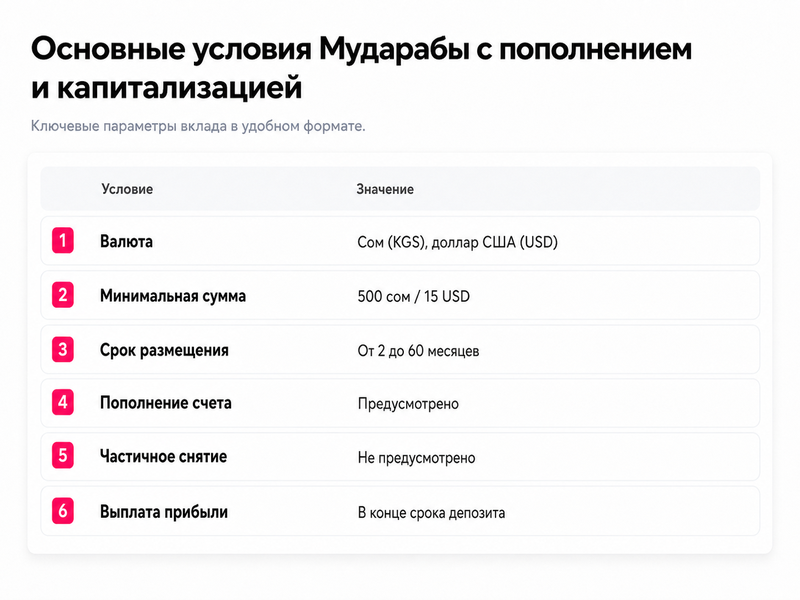This screenshot has width=800, height=600.
Task: Click the pink number 6 badge
Action: 63,511
